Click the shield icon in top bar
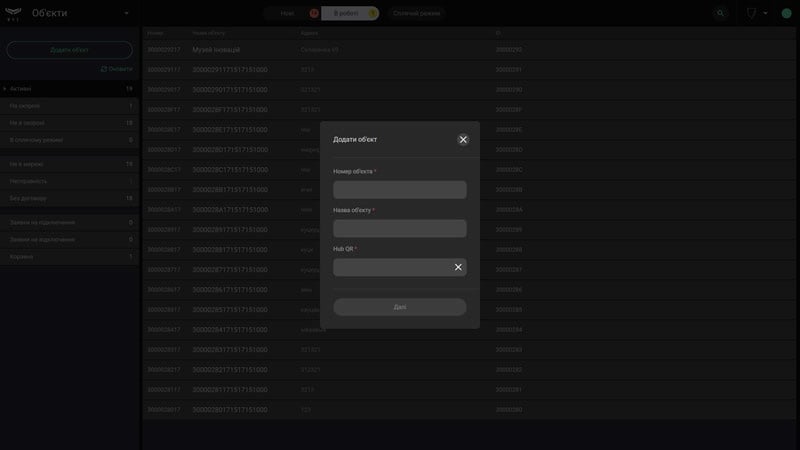Screen dimensions: 800x450 [751, 13]
